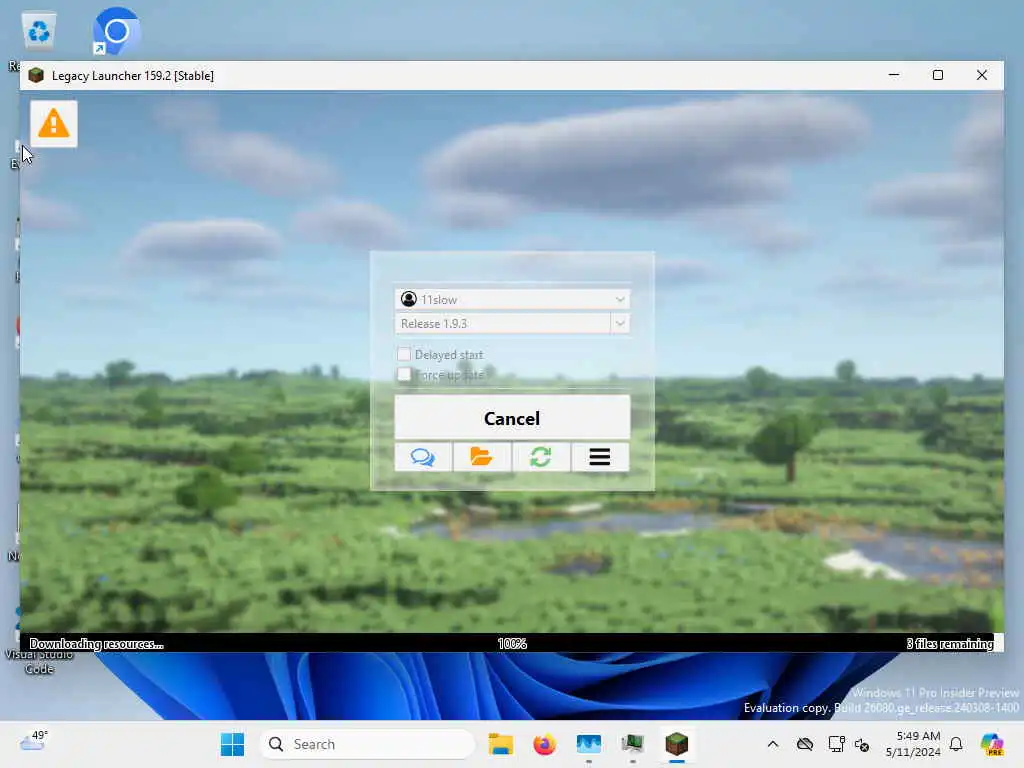This screenshot has width=1024, height=768.
Task: Open the dark monitor app on the taskbar
Action: [632, 744]
